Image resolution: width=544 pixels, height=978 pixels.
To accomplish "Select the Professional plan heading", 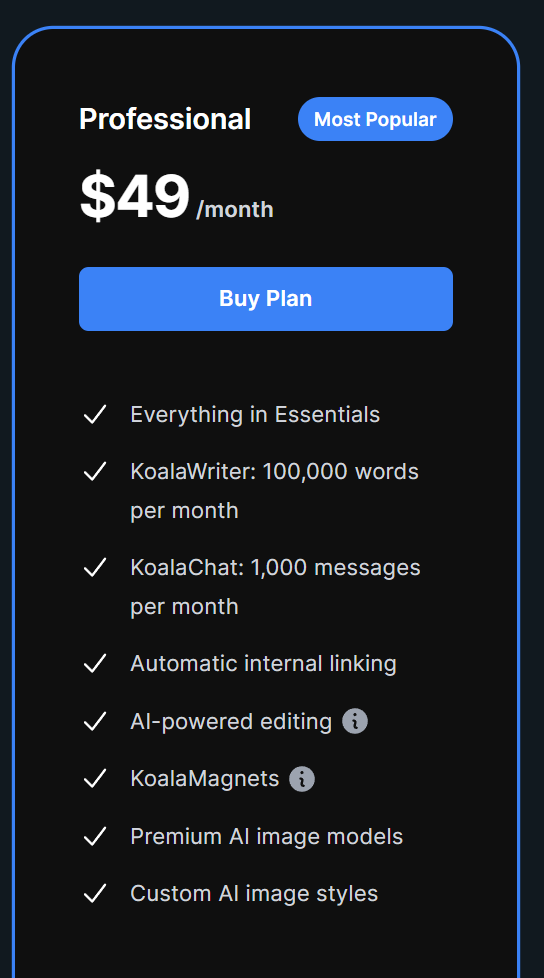I will (165, 119).
